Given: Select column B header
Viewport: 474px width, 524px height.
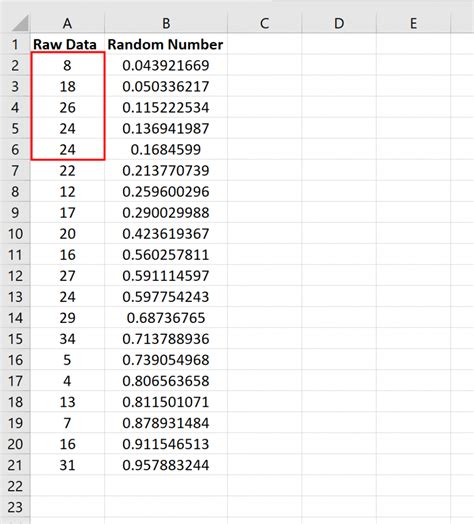Looking at the screenshot, I should point(166,23).
